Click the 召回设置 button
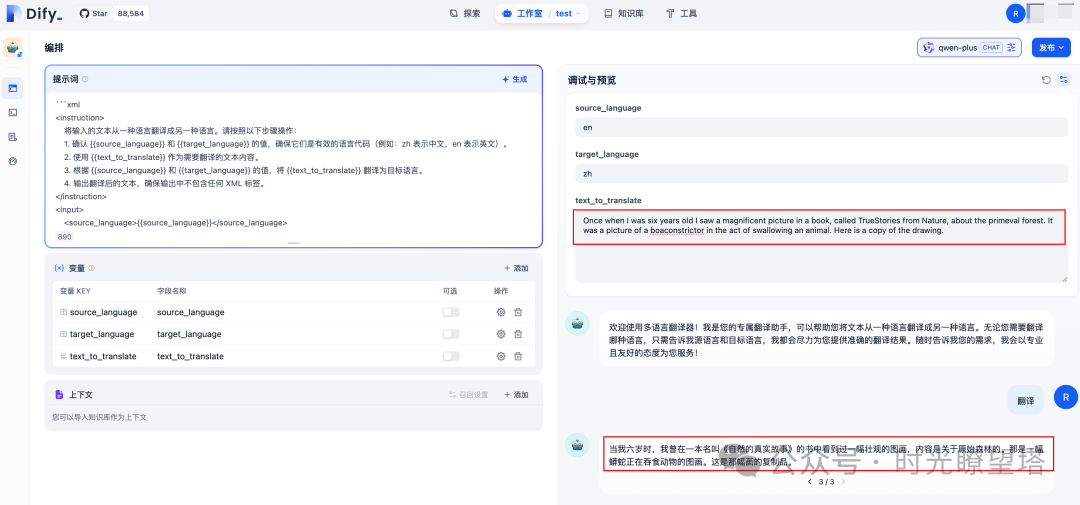 [x=468, y=395]
